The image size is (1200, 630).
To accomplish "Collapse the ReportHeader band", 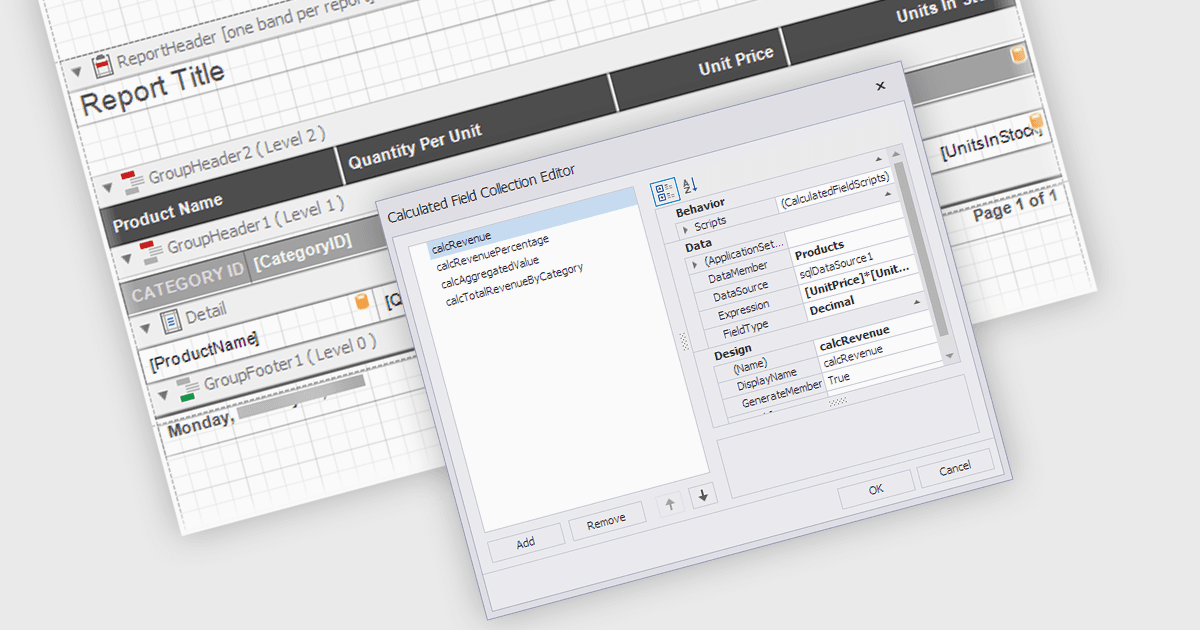I will 77,72.
